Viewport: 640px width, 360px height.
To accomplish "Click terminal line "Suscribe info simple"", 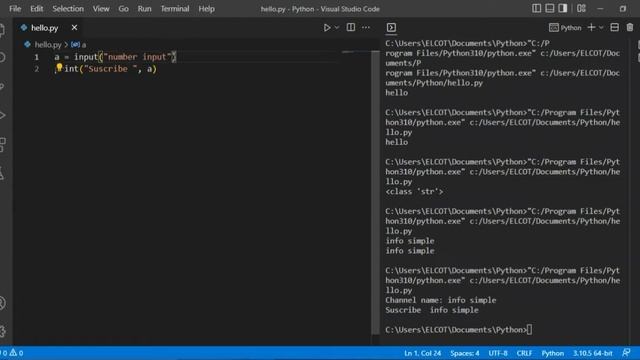I will (x=432, y=310).
